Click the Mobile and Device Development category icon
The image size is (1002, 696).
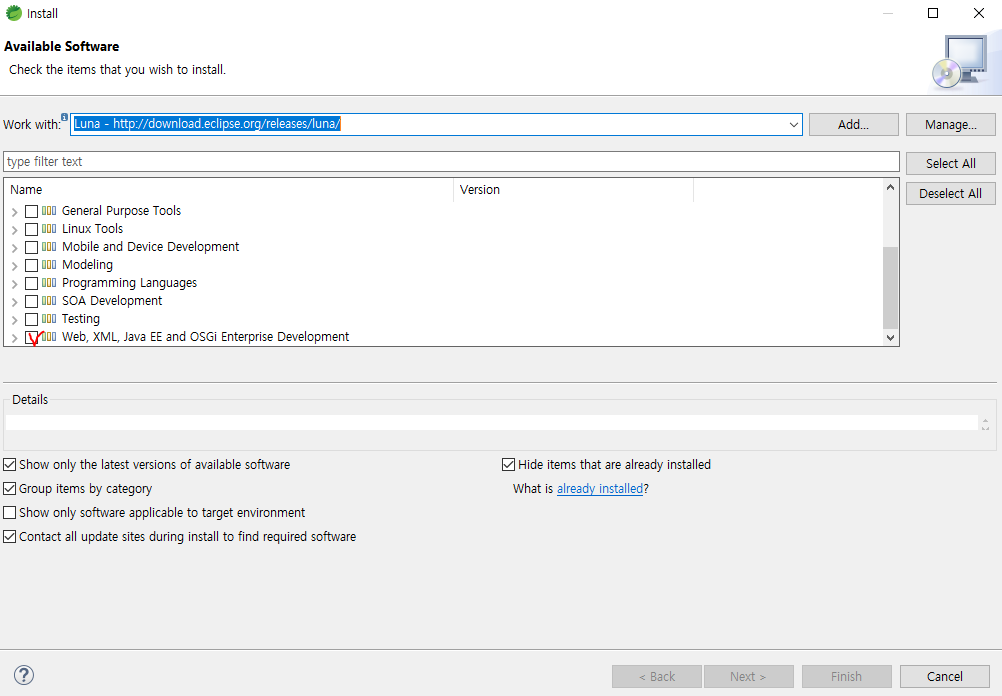[49, 246]
